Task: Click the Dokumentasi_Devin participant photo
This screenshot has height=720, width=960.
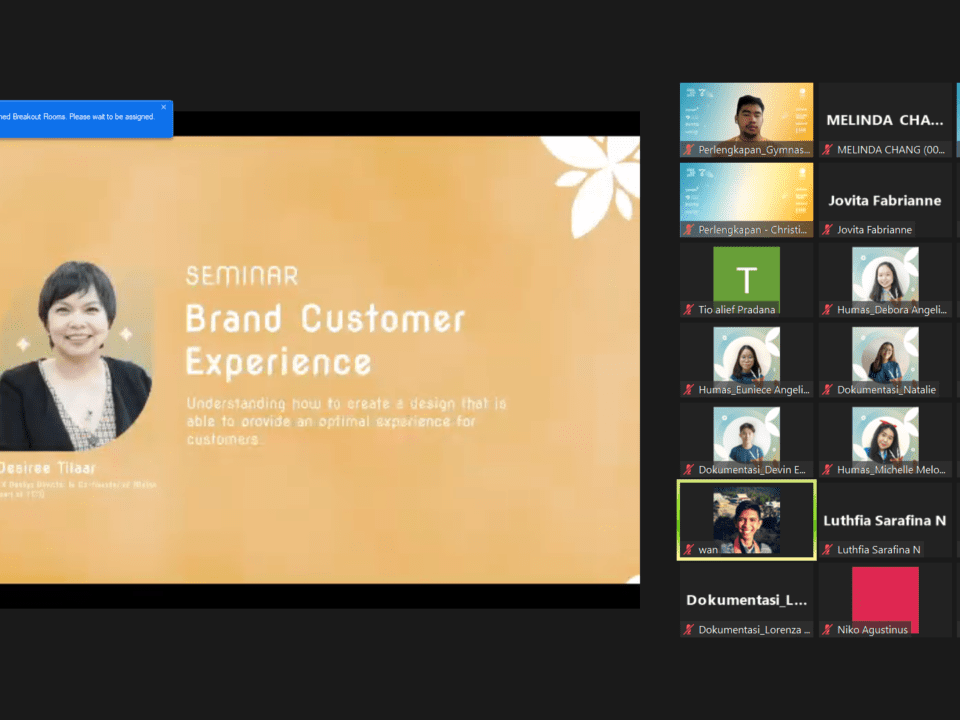Action: coord(746,434)
